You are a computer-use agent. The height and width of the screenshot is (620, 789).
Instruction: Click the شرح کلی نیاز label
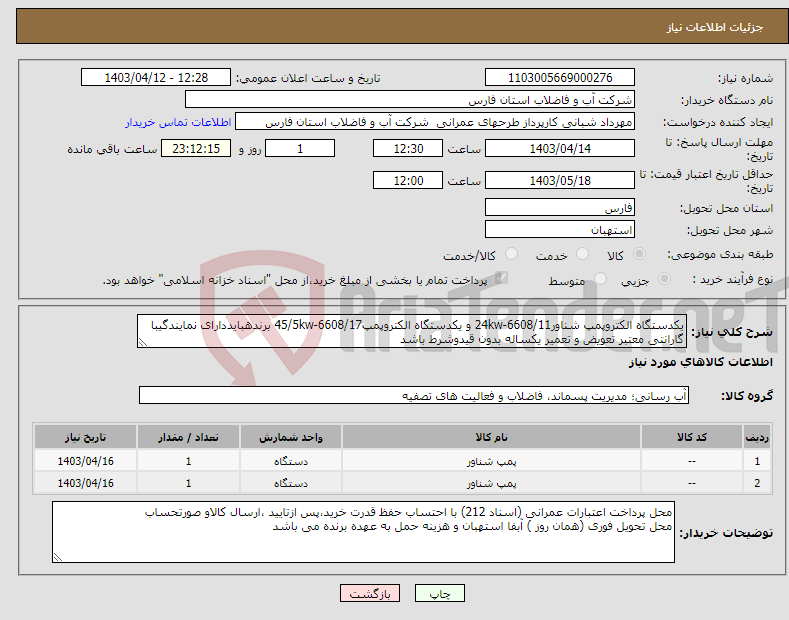[x=732, y=332]
